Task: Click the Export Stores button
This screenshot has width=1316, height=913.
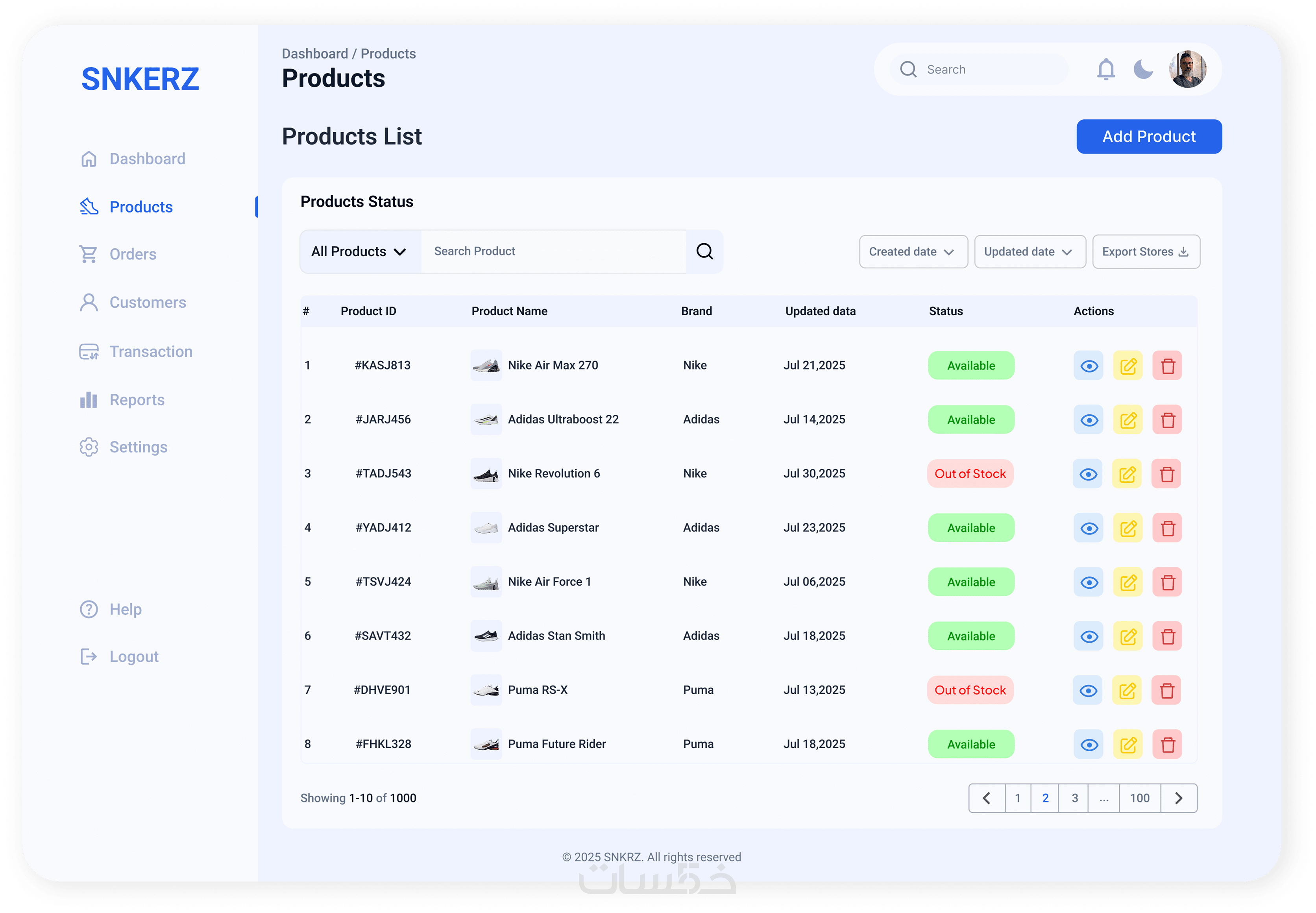Action: pyautogui.click(x=1146, y=252)
